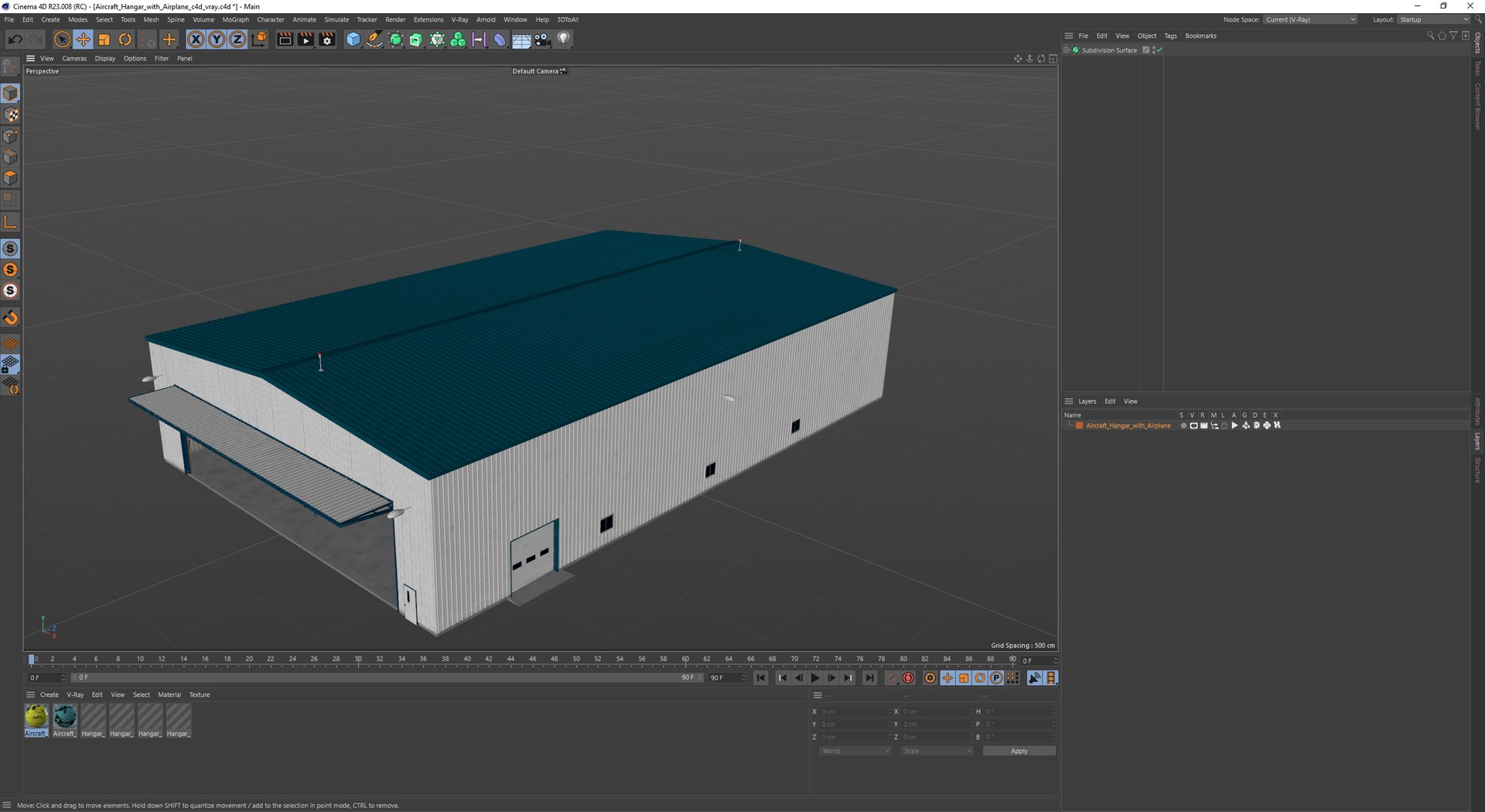Viewport: 1485px width, 812px height.
Task: Switch to Texture mode checker icon
Action: click(10, 115)
